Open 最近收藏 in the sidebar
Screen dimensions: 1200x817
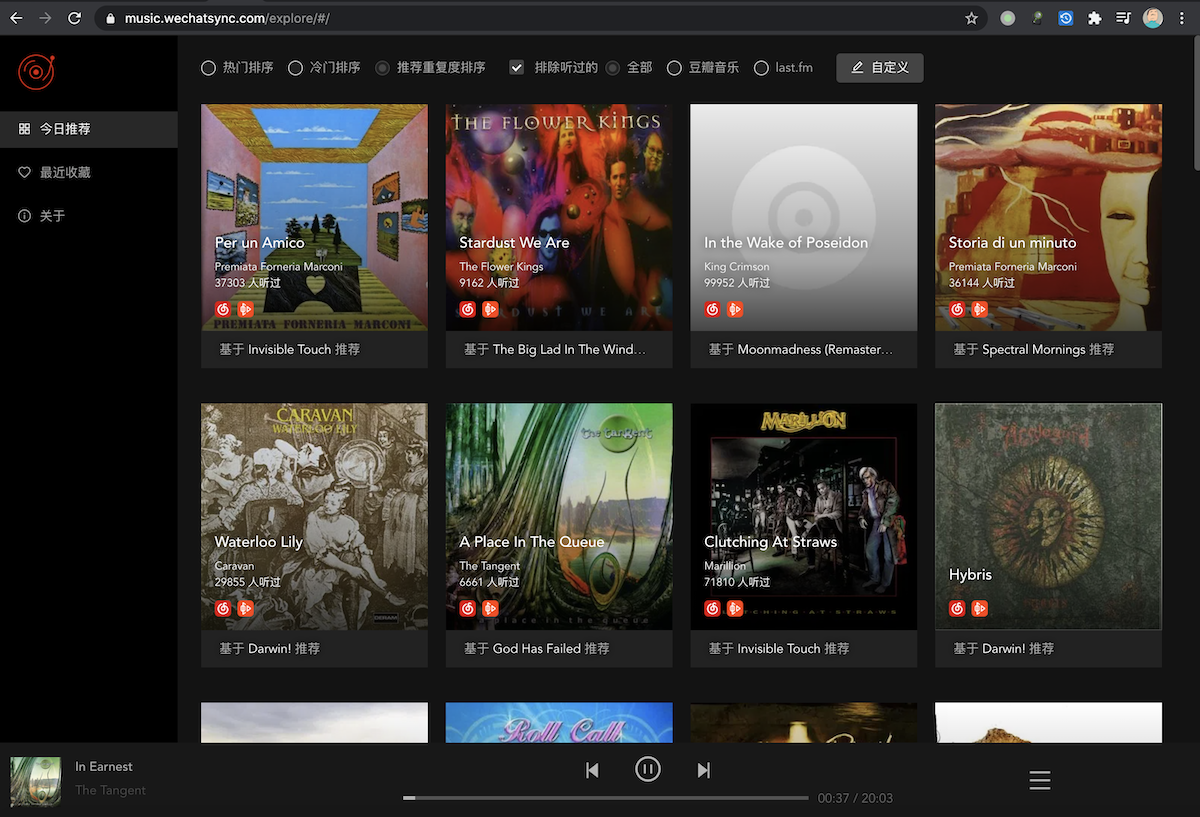(x=65, y=173)
